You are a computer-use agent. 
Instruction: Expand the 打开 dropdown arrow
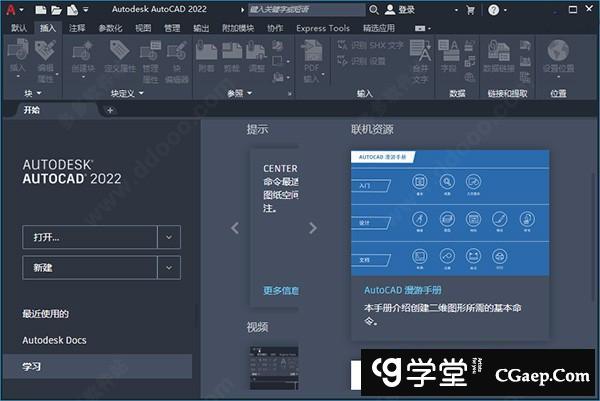click(x=169, y=237)
